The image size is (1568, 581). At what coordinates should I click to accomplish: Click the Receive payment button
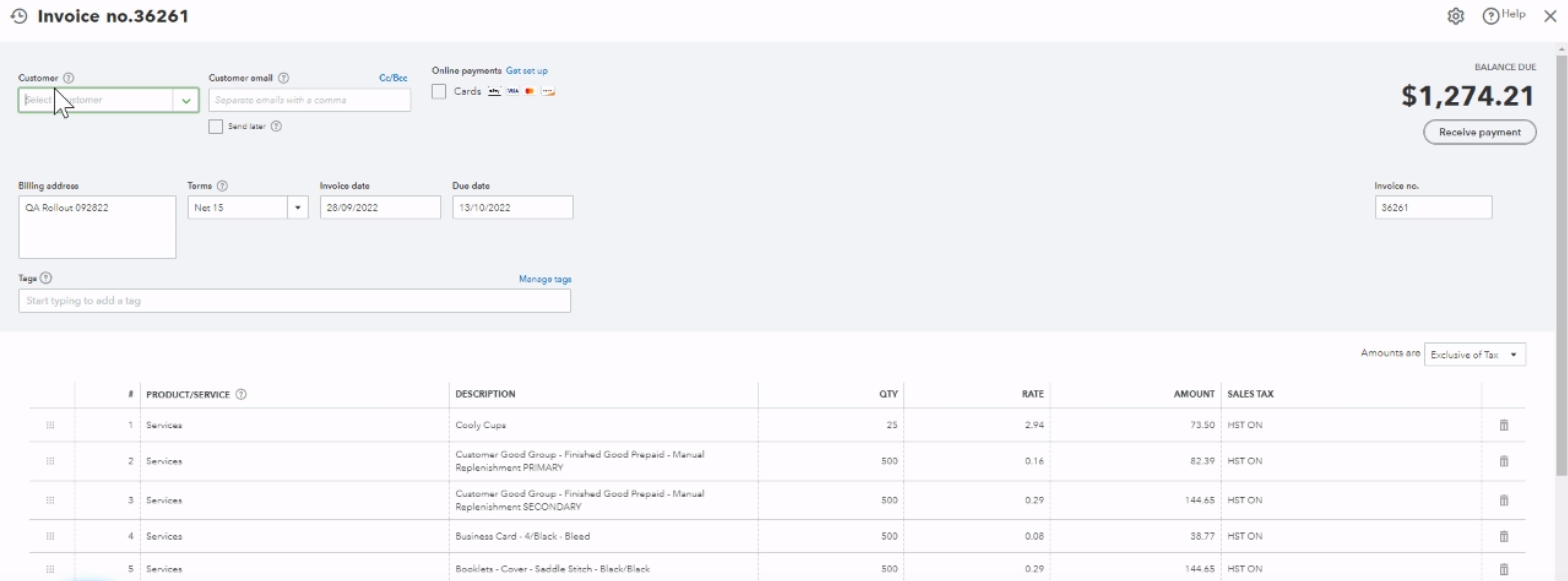coord(1479,132)
